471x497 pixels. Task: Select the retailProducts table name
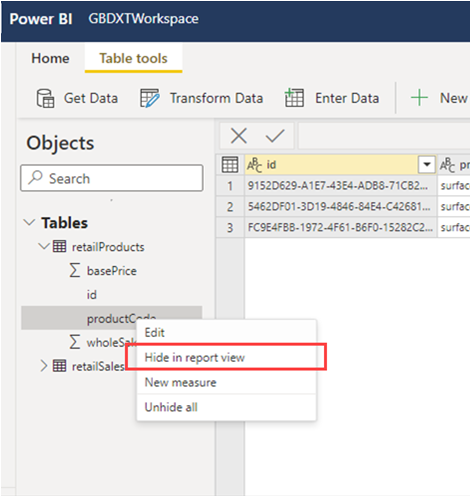[108, 247]
